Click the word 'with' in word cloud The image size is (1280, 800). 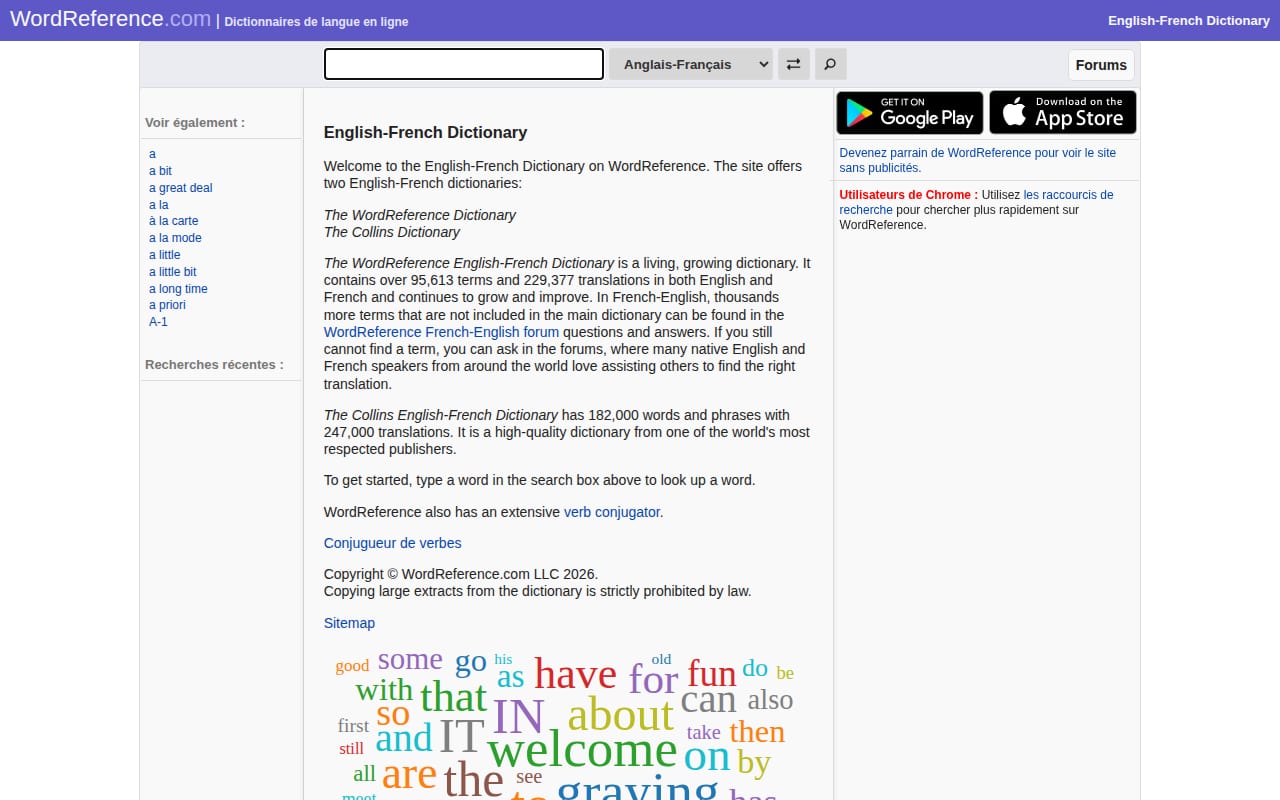point(384,690)
